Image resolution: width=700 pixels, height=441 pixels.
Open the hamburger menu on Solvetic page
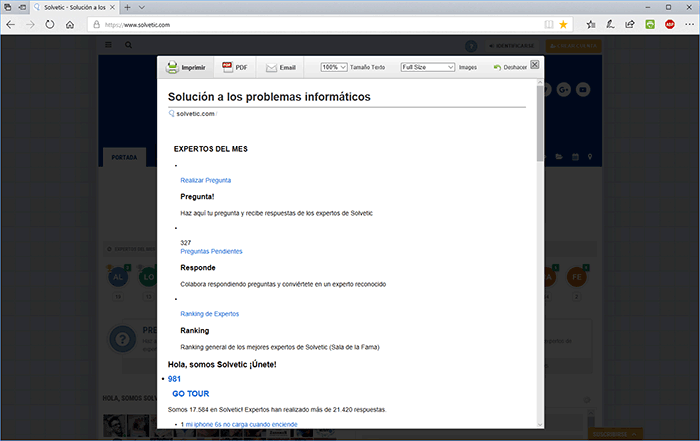point(108,45)
